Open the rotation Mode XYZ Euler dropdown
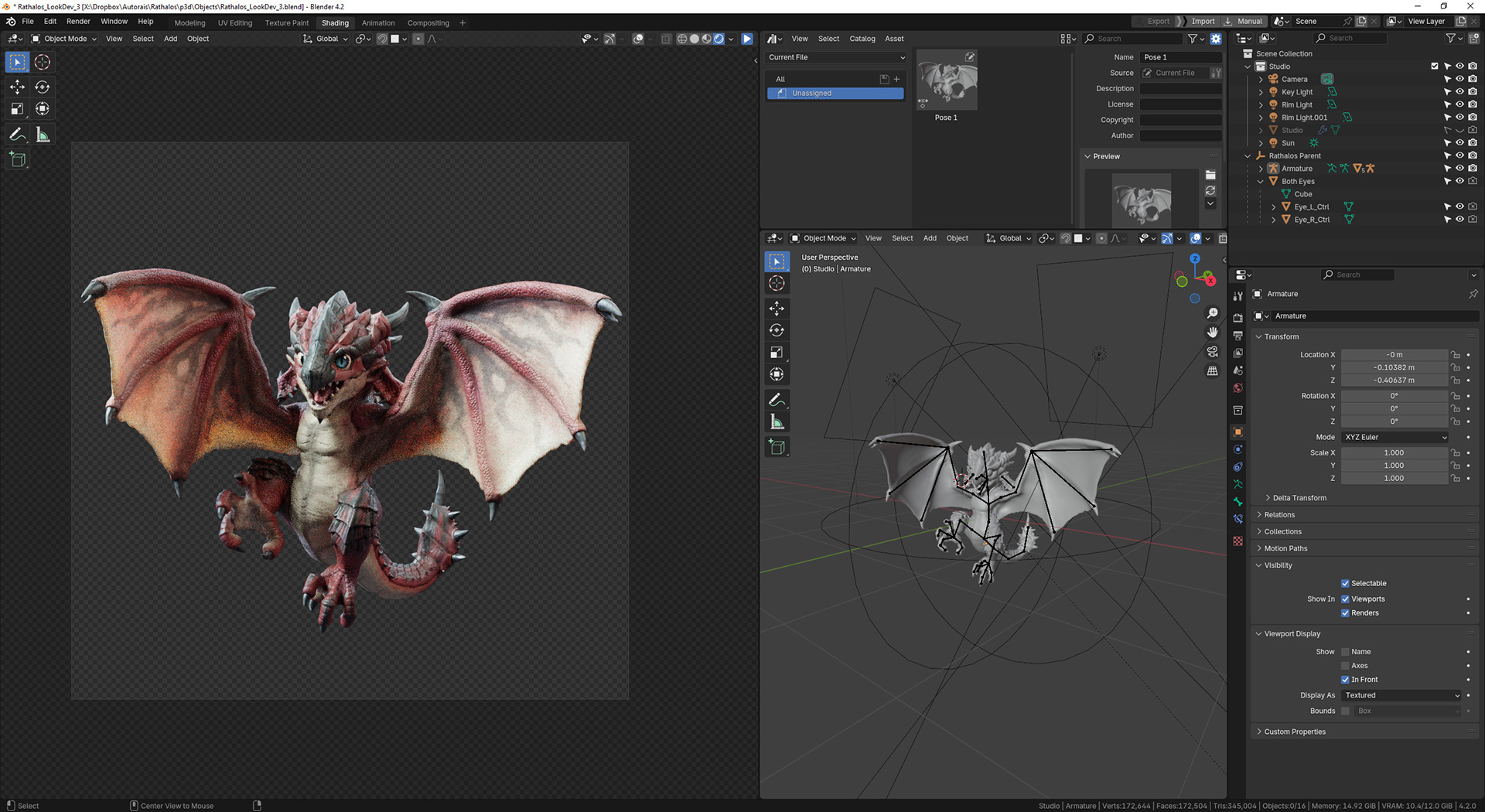 [x=1395, y=437]
